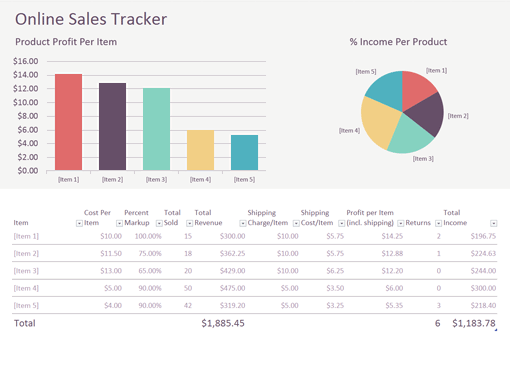The height and width of the screenshot is (382, 510).
Task: Click the [Item 3] label under bar chart
Action: click(x=156, y=180)
